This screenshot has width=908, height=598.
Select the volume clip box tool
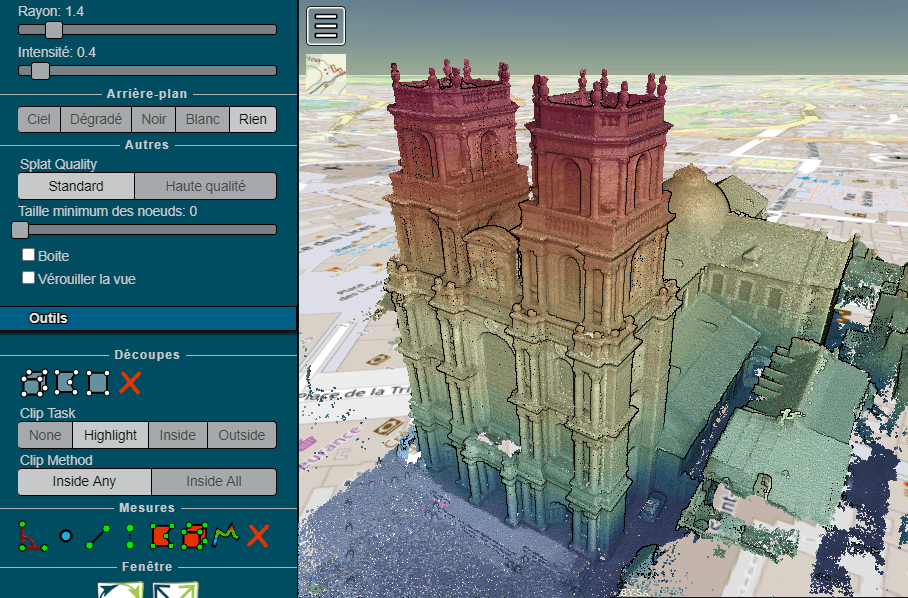point(33,382)
